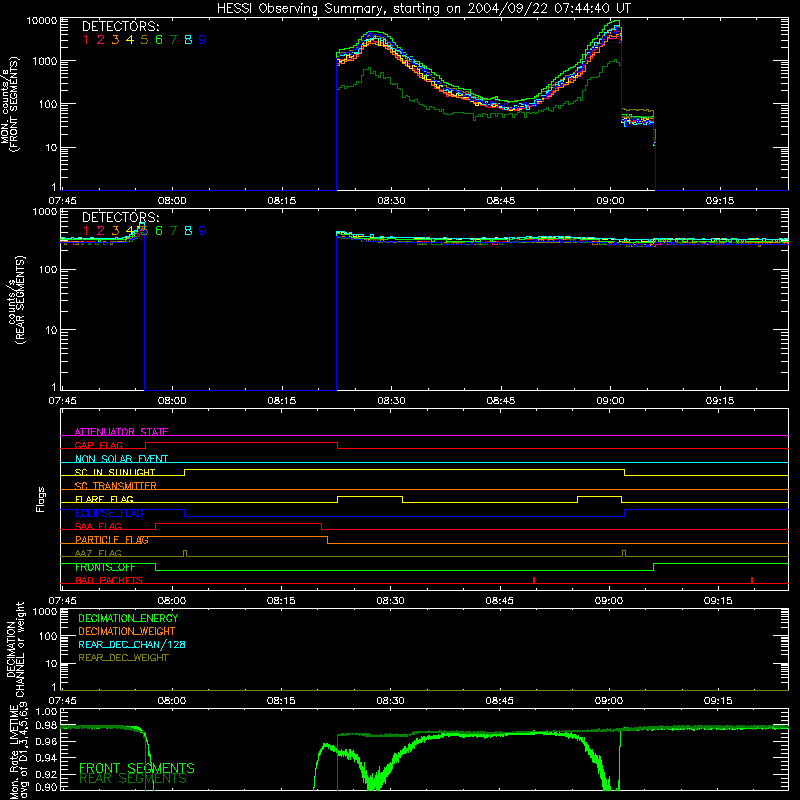This screenshot has height=800, width=800.
Task: Click DETECTORS: label in rear segments panel
Action: click(120, 217)
